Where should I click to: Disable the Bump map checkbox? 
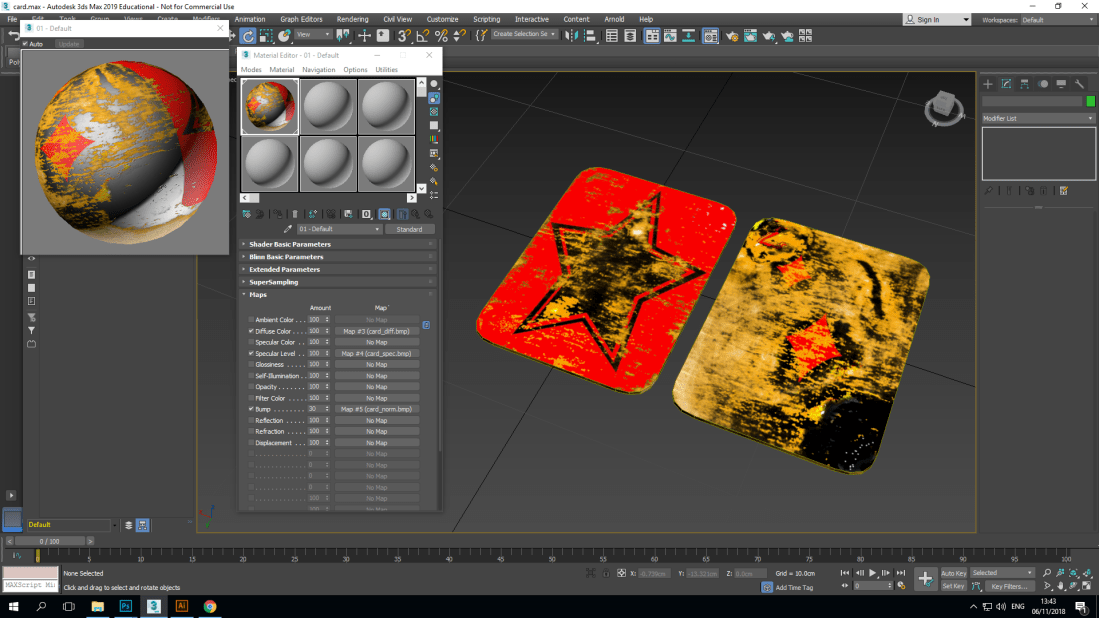click(251, 409)
